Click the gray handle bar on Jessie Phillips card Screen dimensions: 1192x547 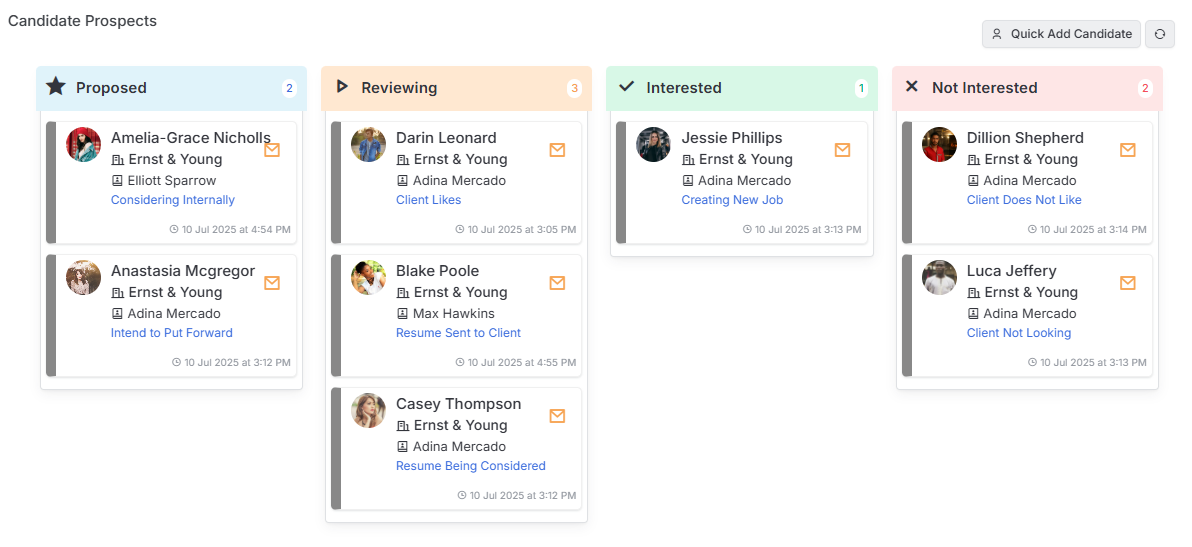[x=621, y=182]
